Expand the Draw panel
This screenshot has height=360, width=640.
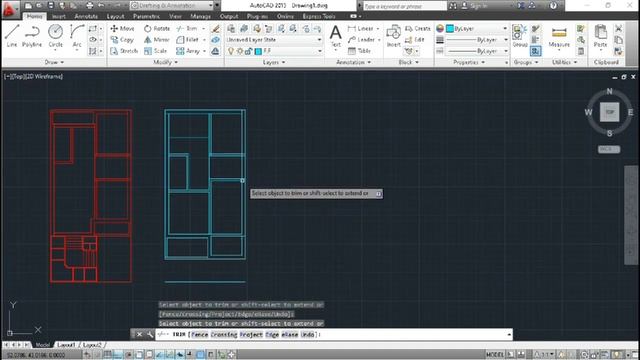click(x=54, y=62)
